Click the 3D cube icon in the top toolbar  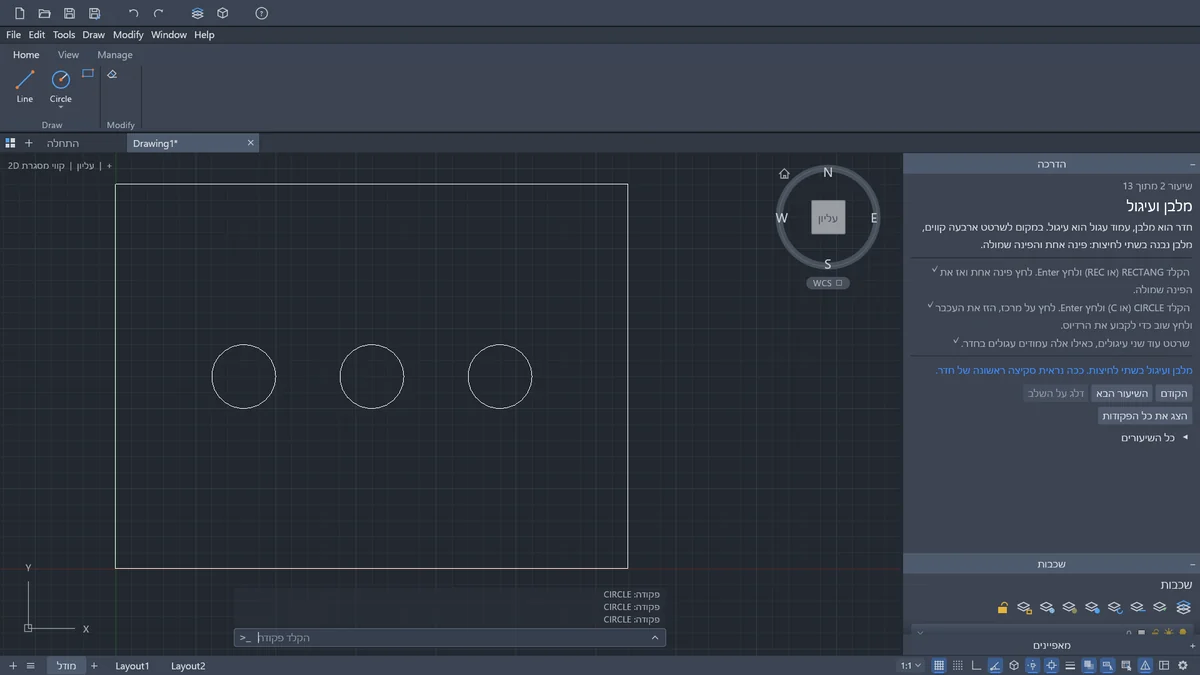[222, 13]
